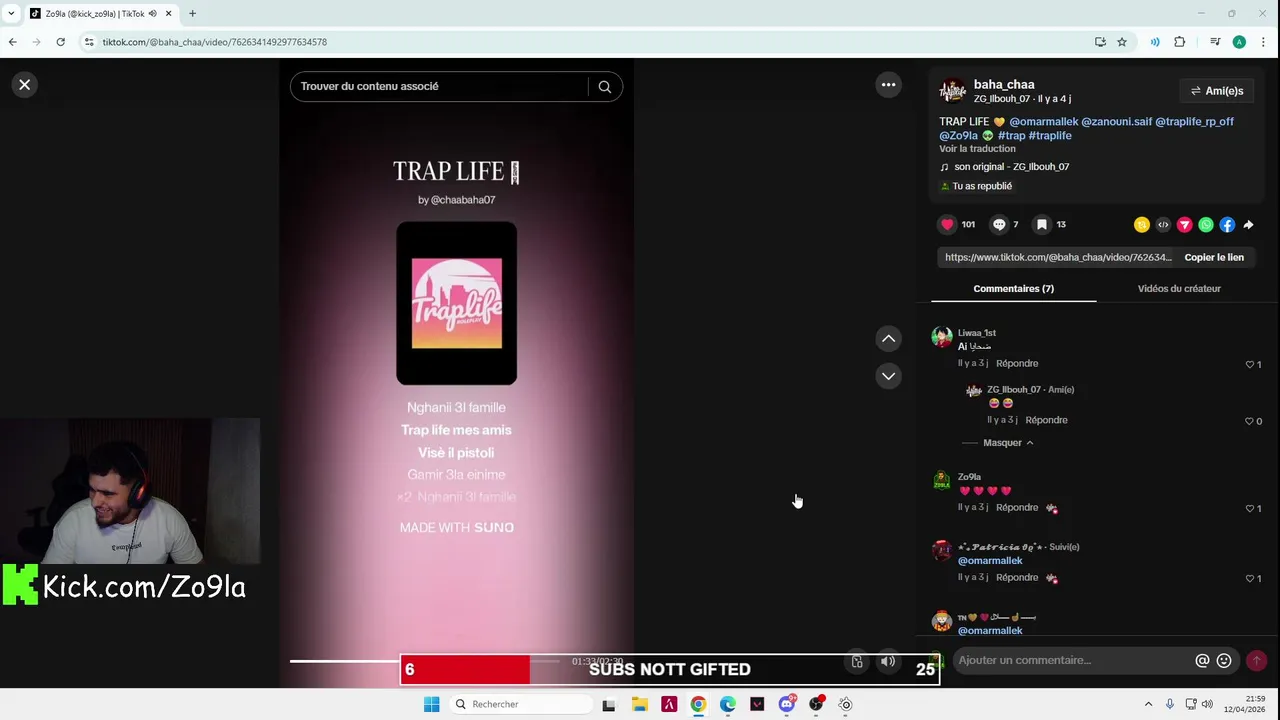Open Microsoft Edge from the taskbar
This screenshot has width=1280, height=720.
click(x=727, y=704)
